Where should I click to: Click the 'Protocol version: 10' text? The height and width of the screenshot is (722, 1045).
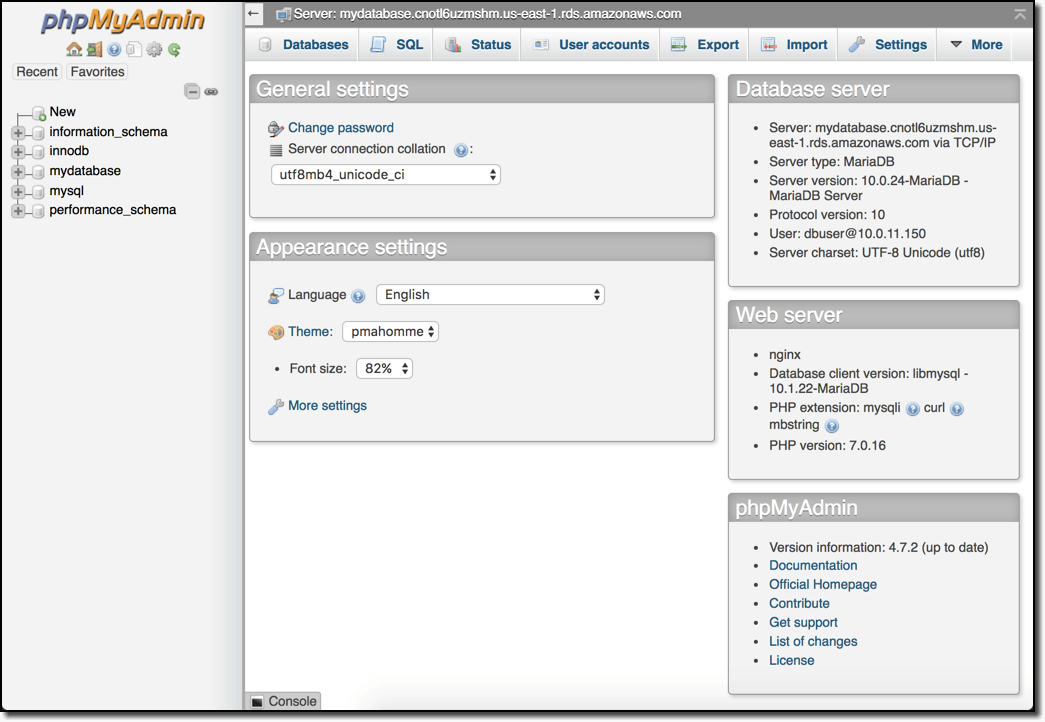pyautogui.click(x=826, y=215)
